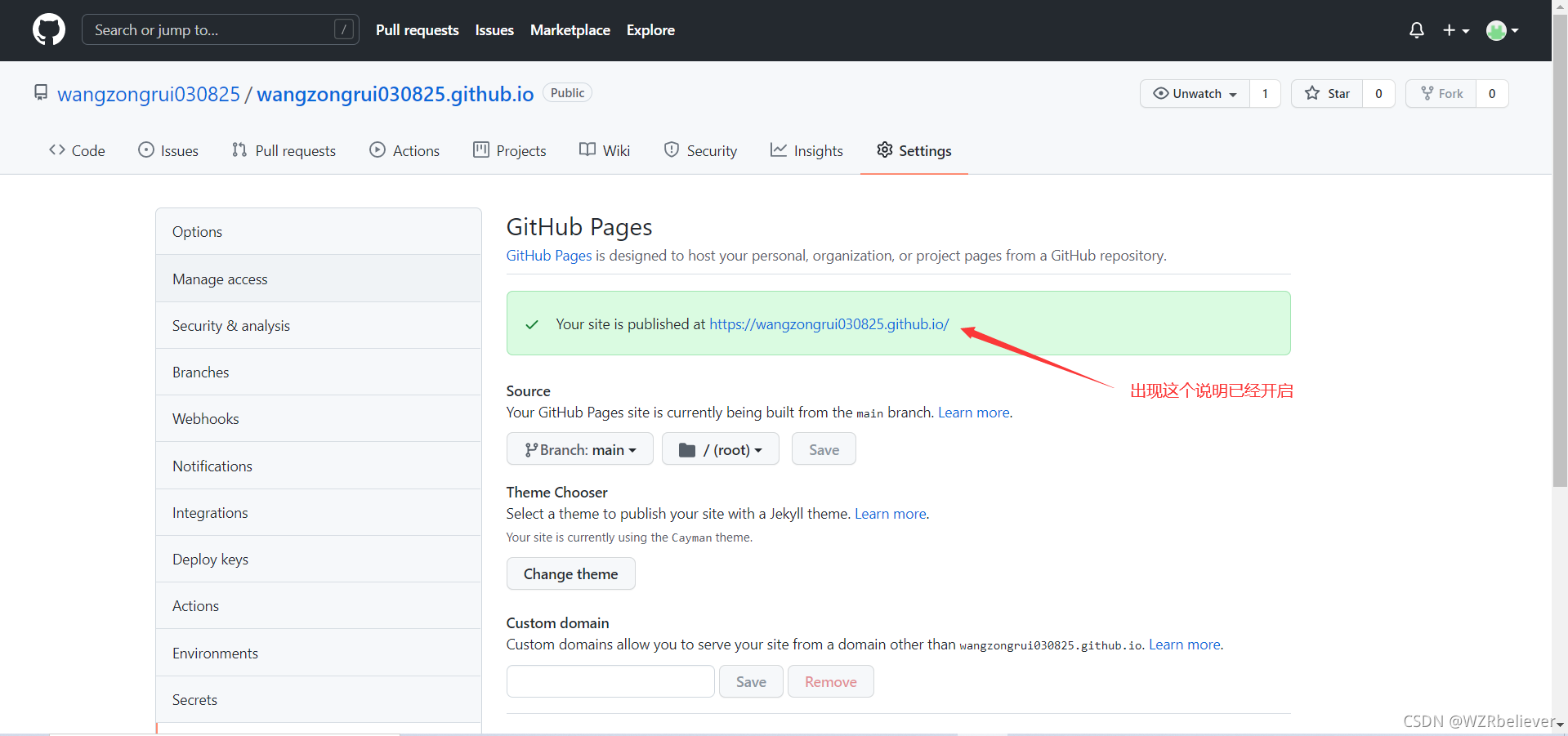Select Environments in the sidebar

click(319, 653)
